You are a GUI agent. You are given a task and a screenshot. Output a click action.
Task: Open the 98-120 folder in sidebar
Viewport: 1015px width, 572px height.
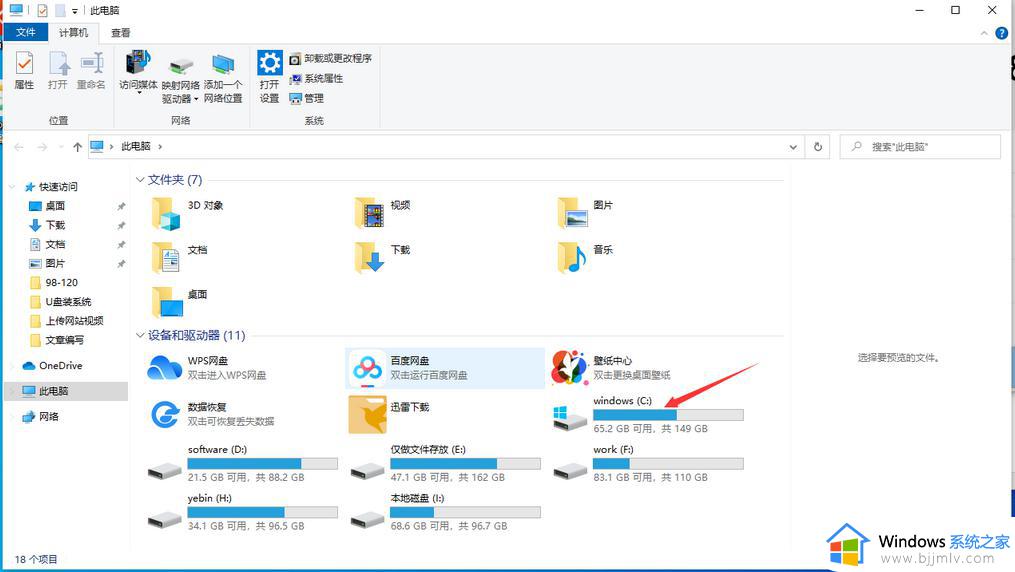tap(61, 283)
